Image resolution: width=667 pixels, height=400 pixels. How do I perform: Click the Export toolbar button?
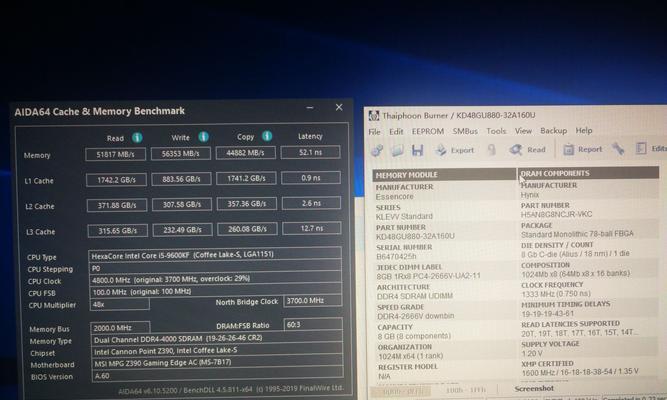click(x=454, y=150)
